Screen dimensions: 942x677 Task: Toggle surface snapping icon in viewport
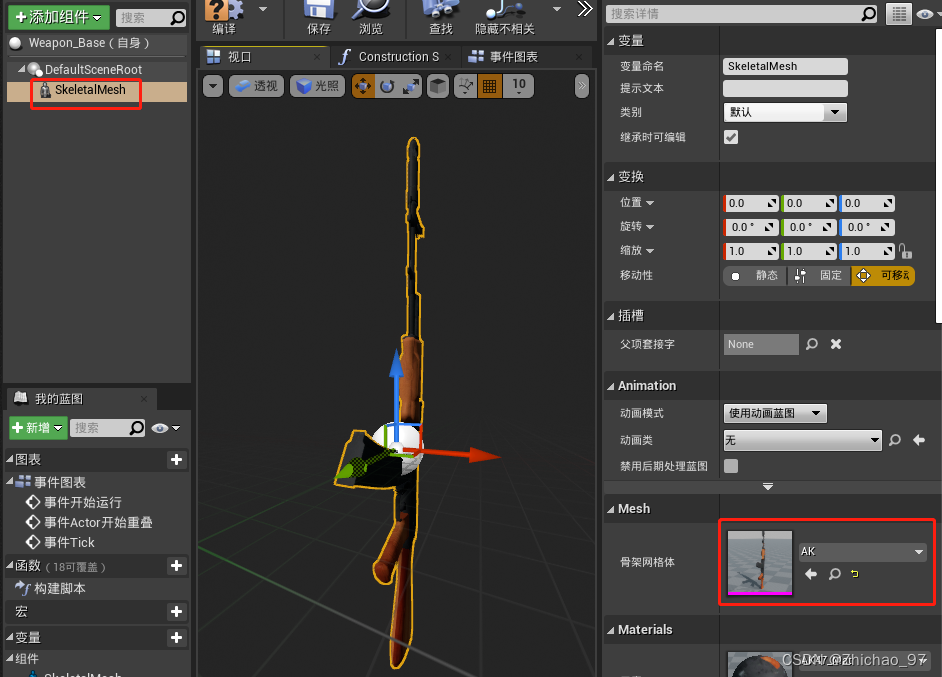466,87
